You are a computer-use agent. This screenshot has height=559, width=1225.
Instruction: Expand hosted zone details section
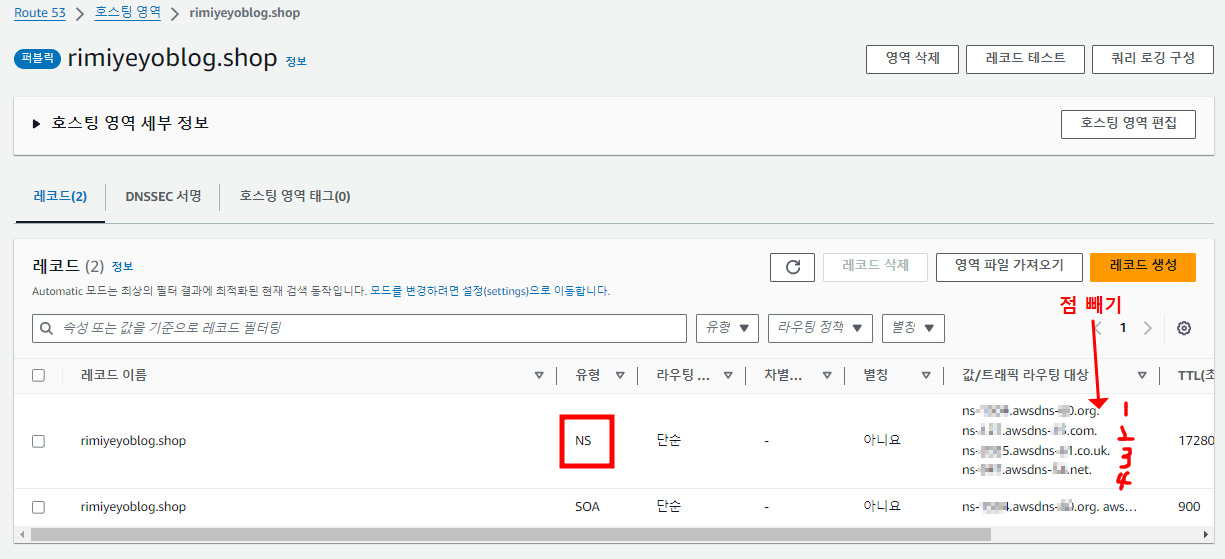click(37, 124)
